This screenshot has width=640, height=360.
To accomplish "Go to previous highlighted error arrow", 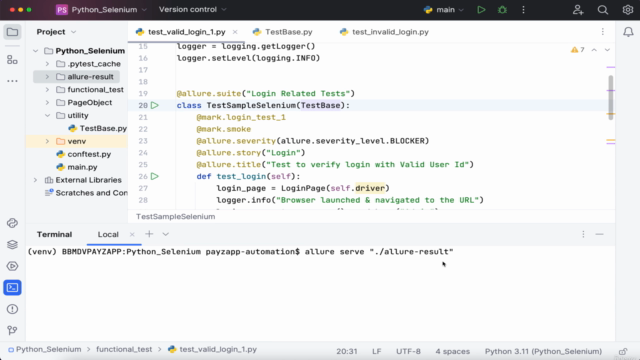I will pos(594,50).
